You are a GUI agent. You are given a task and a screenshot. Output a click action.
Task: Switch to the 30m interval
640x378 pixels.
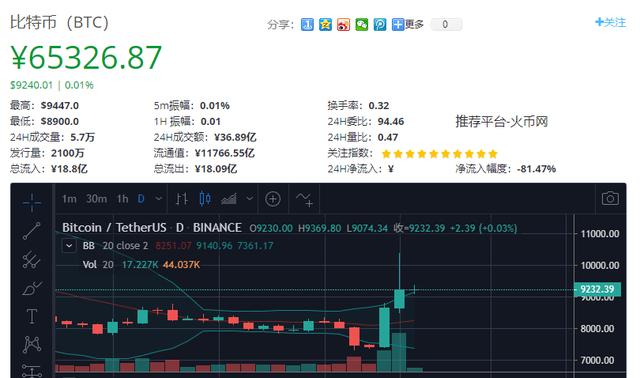[x=96, y=199]
